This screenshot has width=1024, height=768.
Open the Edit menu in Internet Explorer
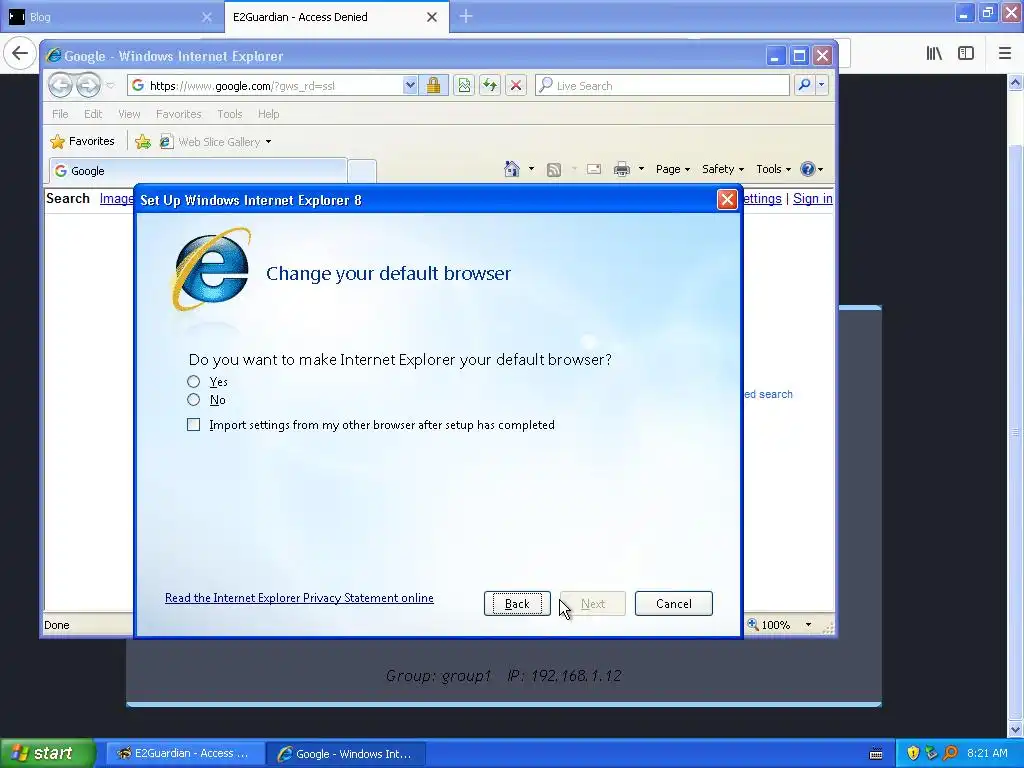[93, 114]
